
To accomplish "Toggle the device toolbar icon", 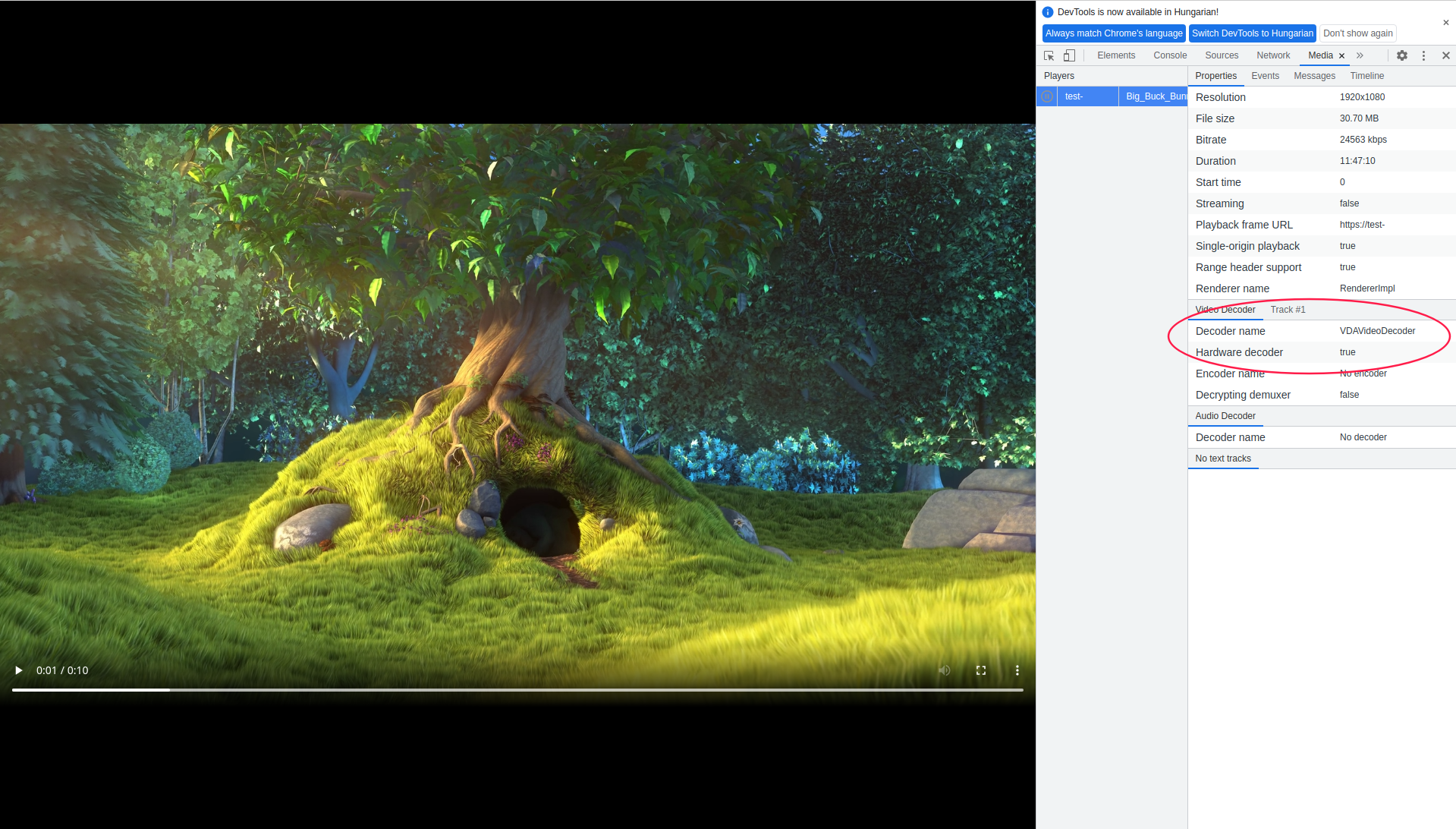I will click(x=1069, y=55).
